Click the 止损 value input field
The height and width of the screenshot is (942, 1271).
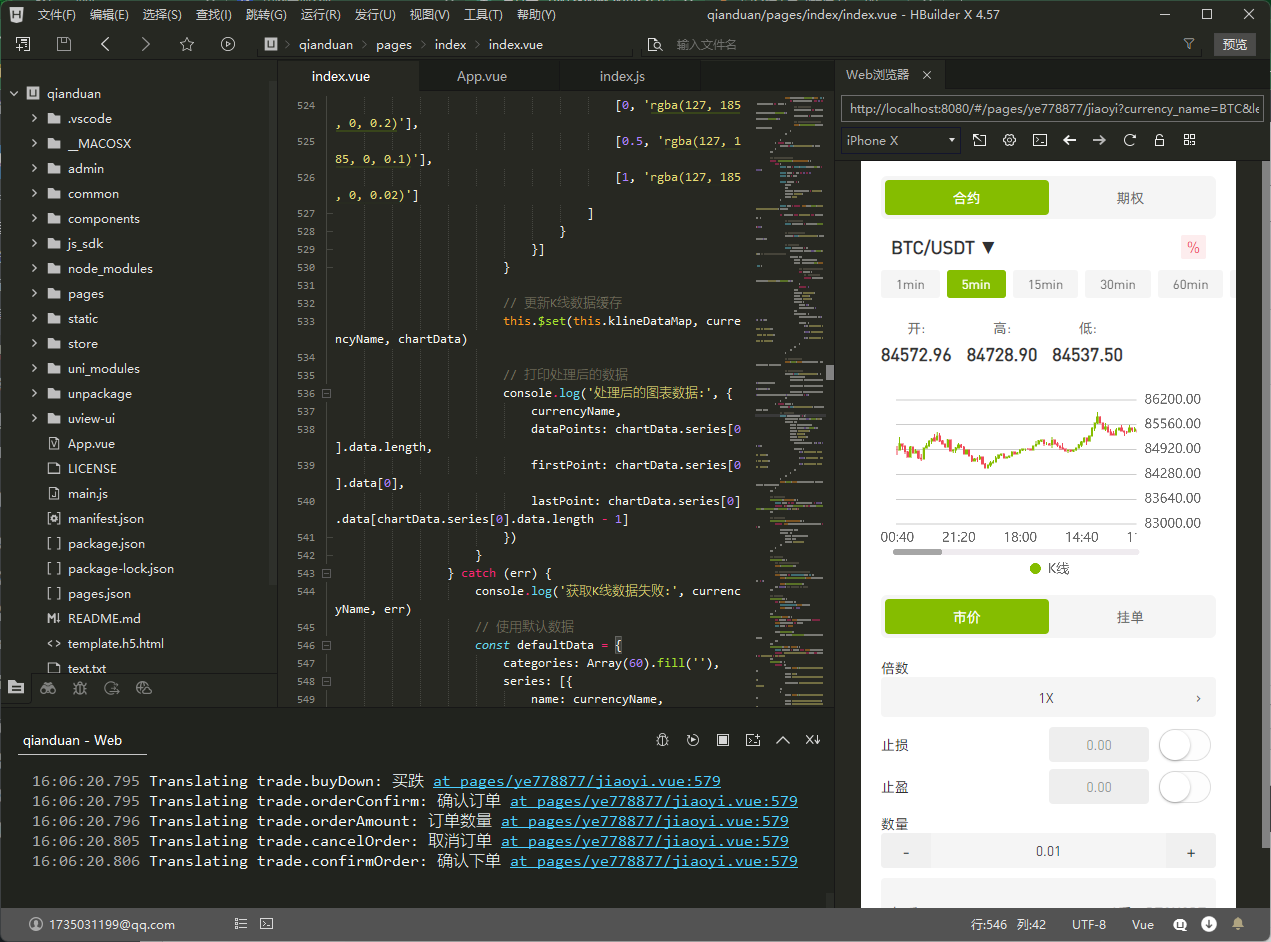(x=1098, y=745)
